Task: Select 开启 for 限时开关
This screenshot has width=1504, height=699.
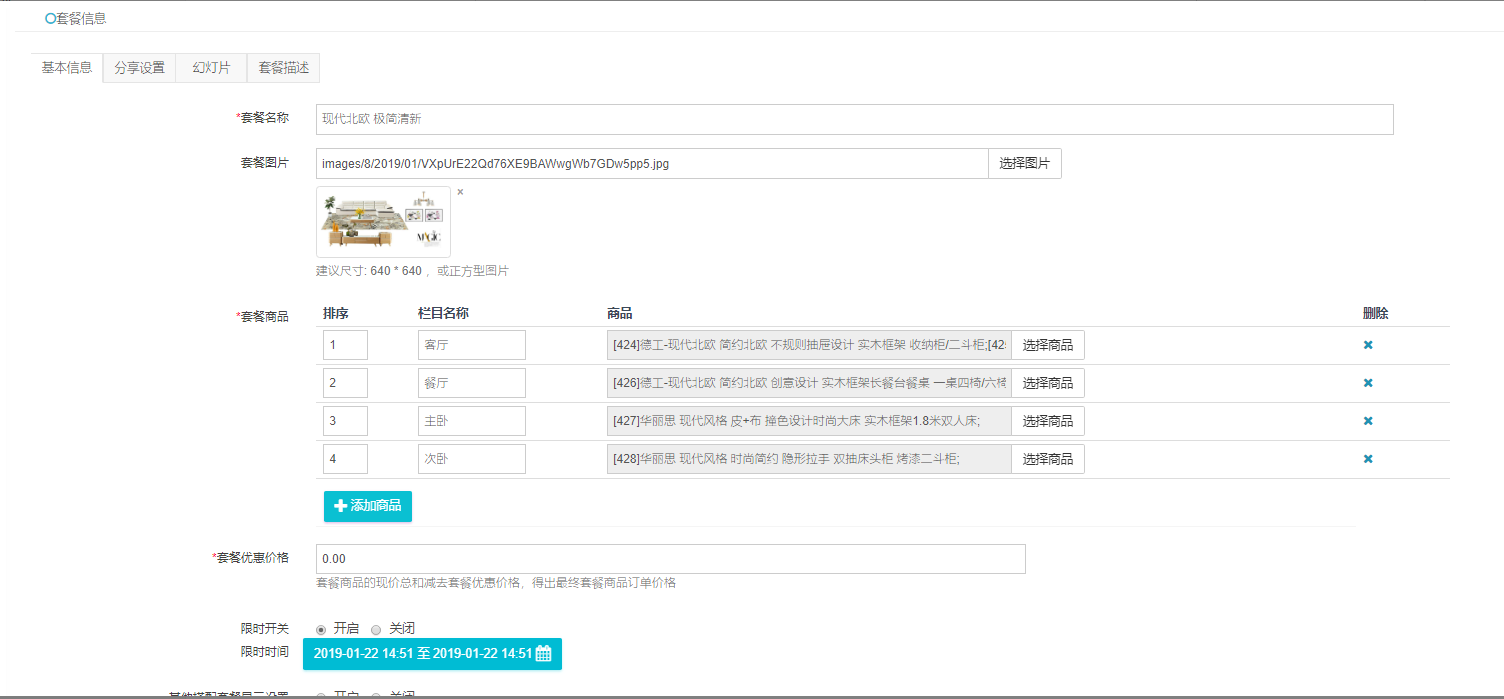Action: point(321,629)
